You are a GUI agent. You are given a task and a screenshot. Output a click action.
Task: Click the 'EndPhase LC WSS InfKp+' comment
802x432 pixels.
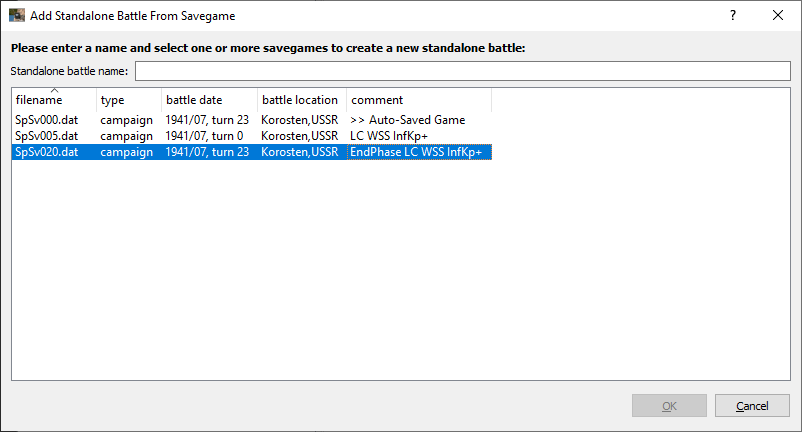tap(416, 152)
